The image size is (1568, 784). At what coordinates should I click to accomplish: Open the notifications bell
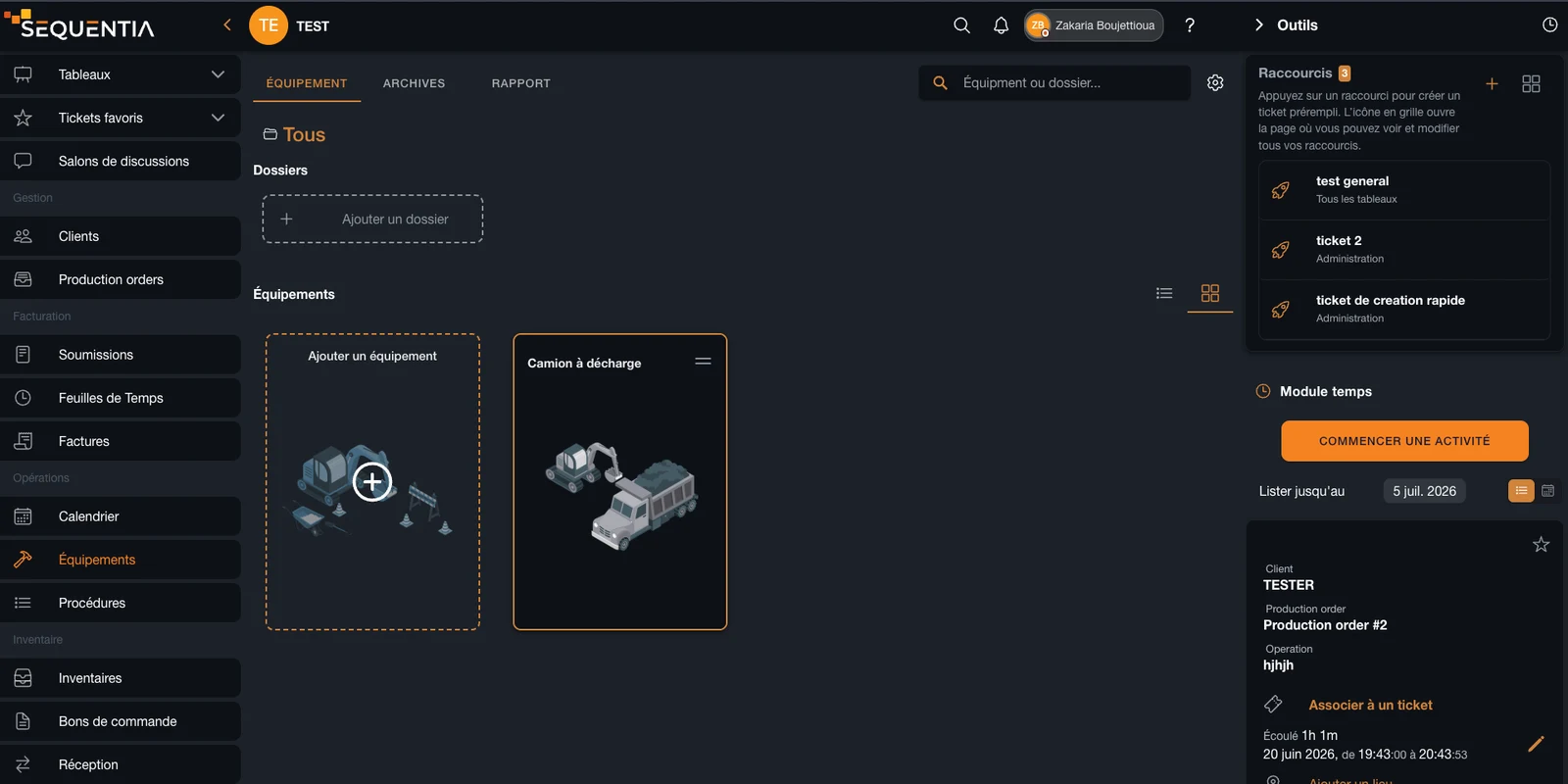pos(1001,25)
